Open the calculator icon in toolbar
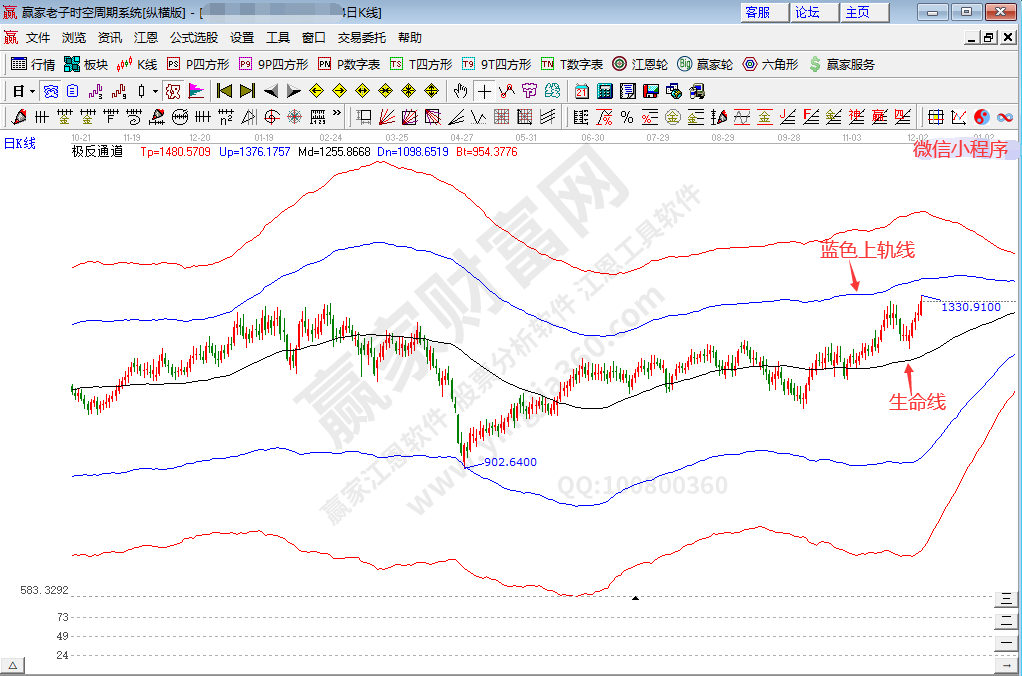The width and height of the screenshot is (1022, 676). coord(604,91)
